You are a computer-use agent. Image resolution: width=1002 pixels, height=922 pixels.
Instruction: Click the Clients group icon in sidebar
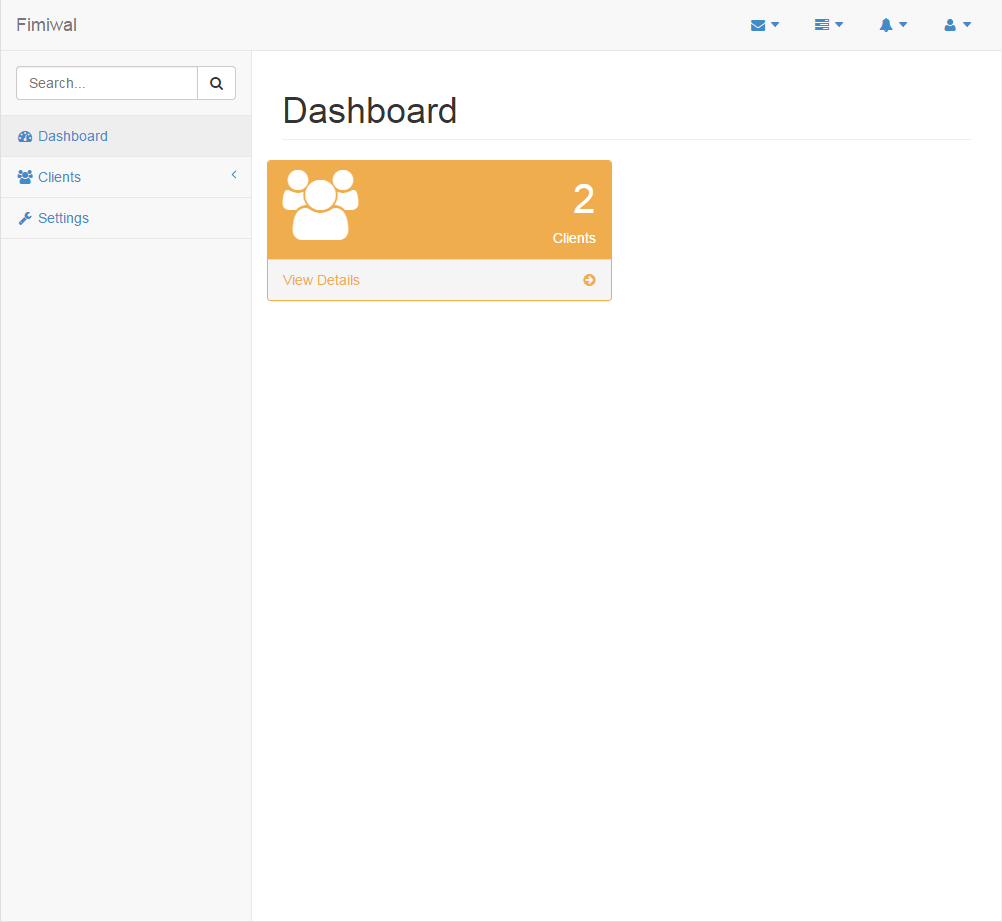pyautogui.click(x=25, y=177)
